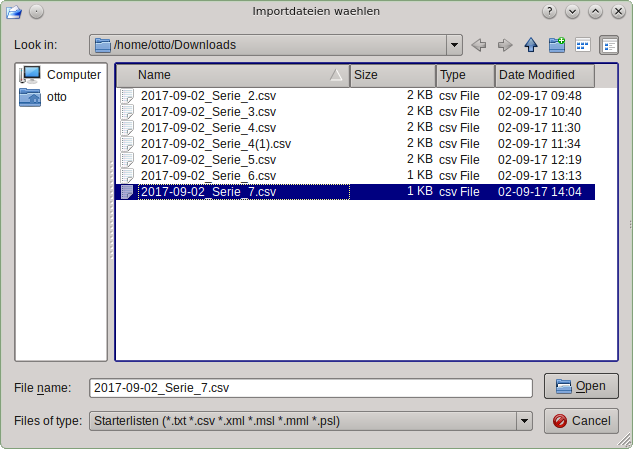Go to the parent directory
The height and width of the screenshot is (449, 633).
point(531,45)
